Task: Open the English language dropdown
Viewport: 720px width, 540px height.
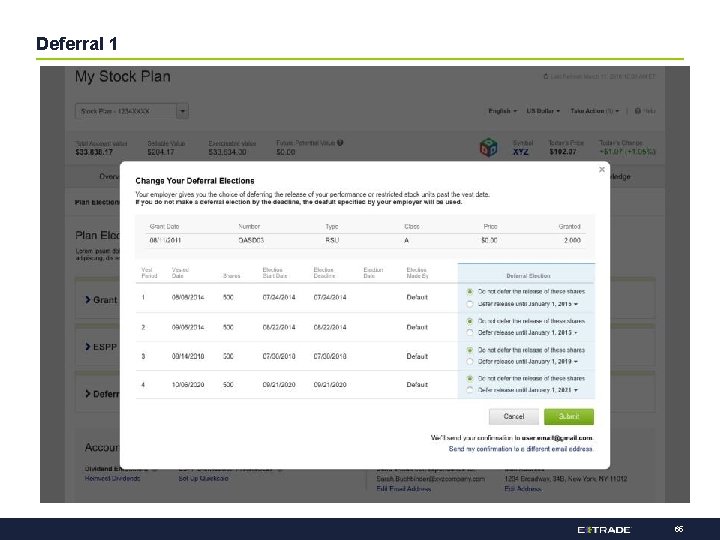Action: click(502, 111)
